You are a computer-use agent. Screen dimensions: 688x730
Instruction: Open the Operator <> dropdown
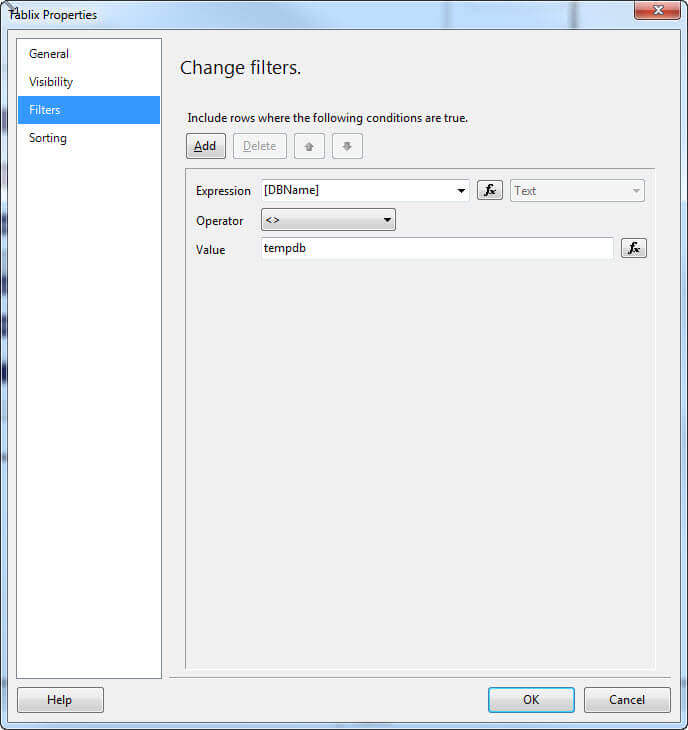click(328, 220)
